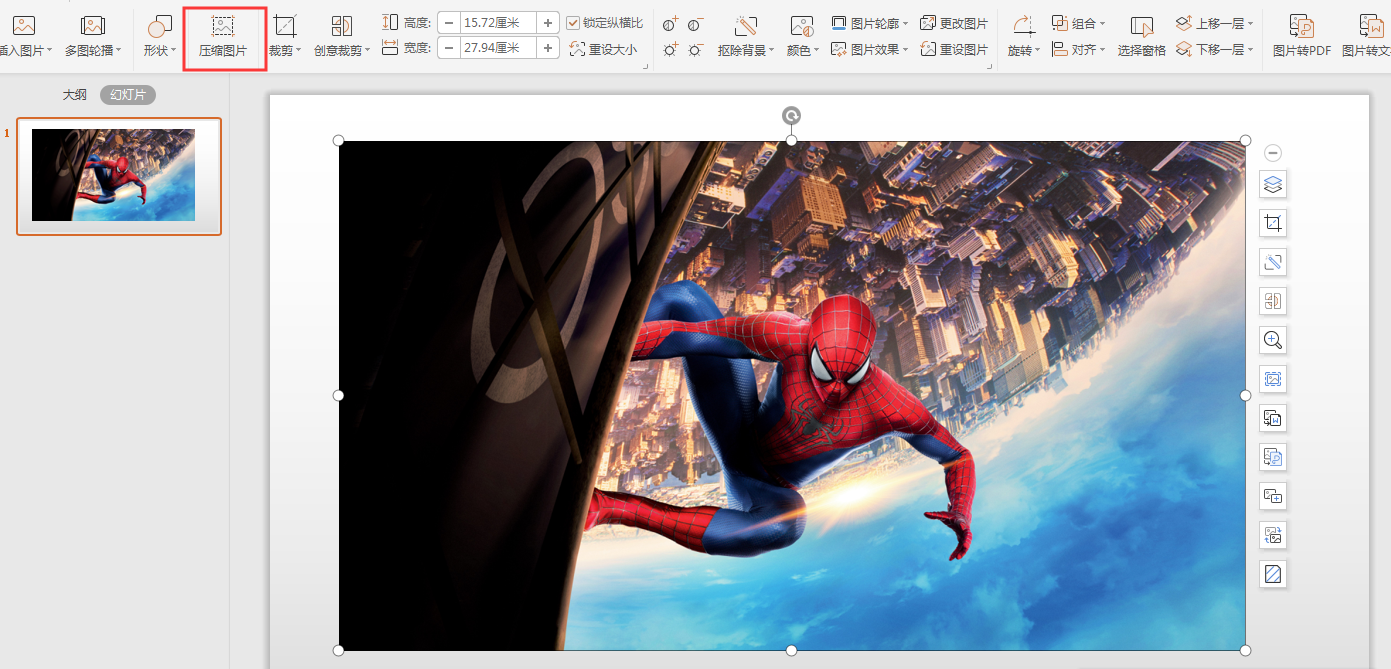Increase contrast with the plus contrast icon
The width and height of the screenshot is (1391, 669).
coord(671,24)
